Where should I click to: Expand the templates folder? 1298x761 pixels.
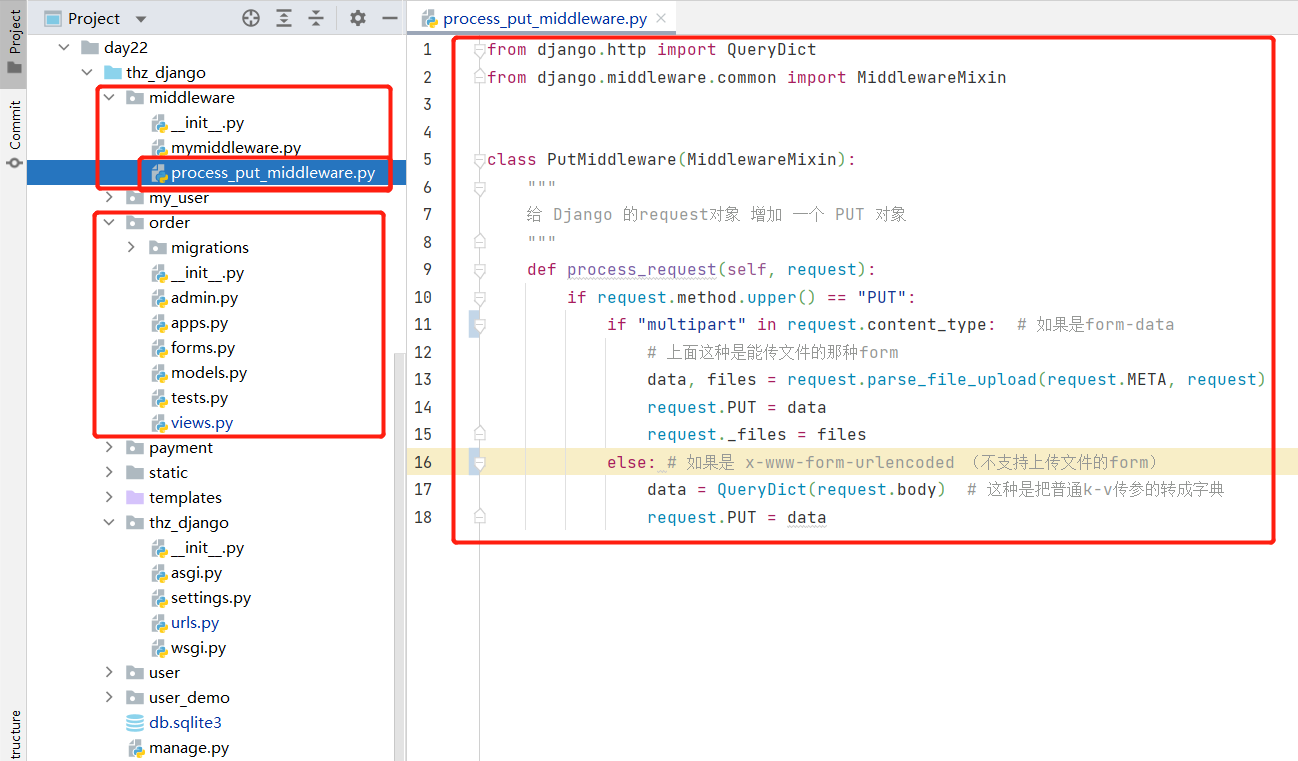coord(109,497)
